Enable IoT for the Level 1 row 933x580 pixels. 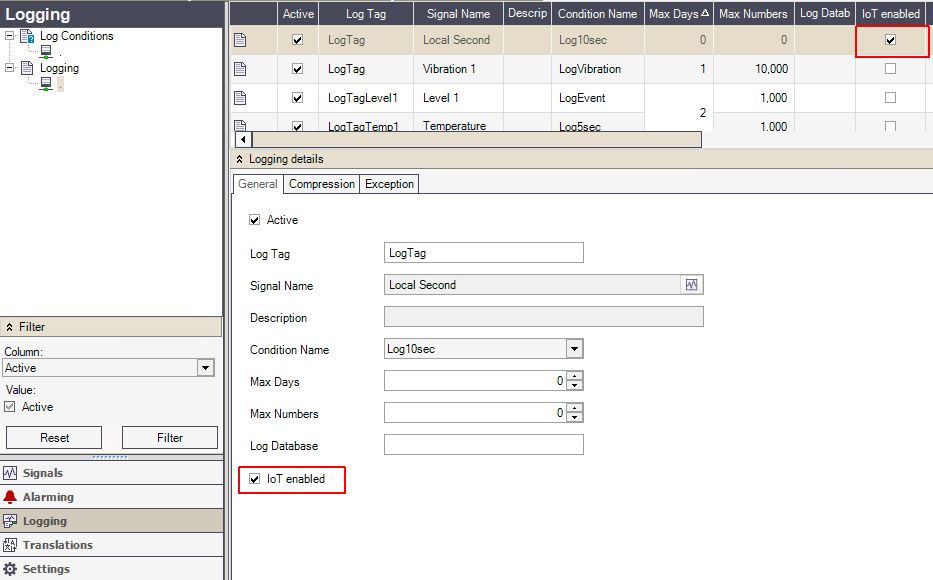tap(890, 98)
